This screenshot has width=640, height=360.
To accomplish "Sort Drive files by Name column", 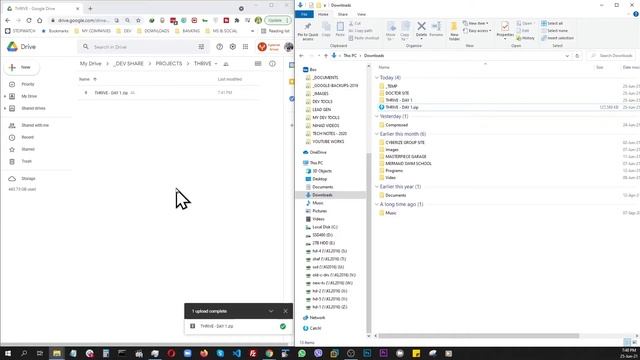I will pos(84,79).
